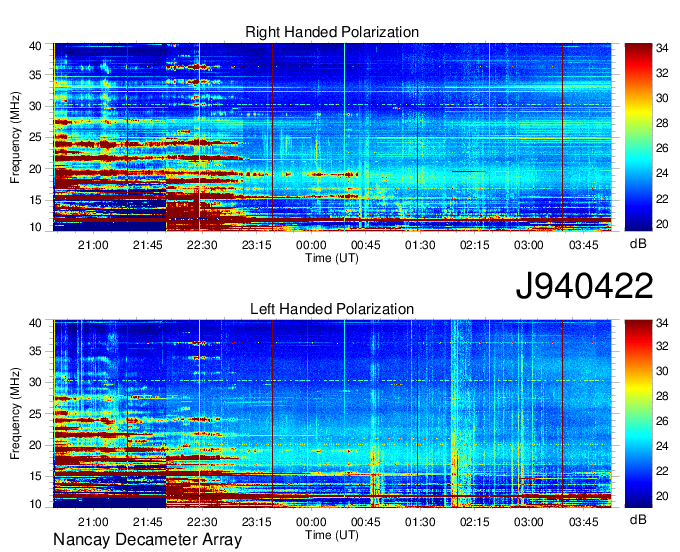This screenshot has height=552, width=680.
Task: Click the 24 dB value on bottom color bar
Action: (662, 446)
